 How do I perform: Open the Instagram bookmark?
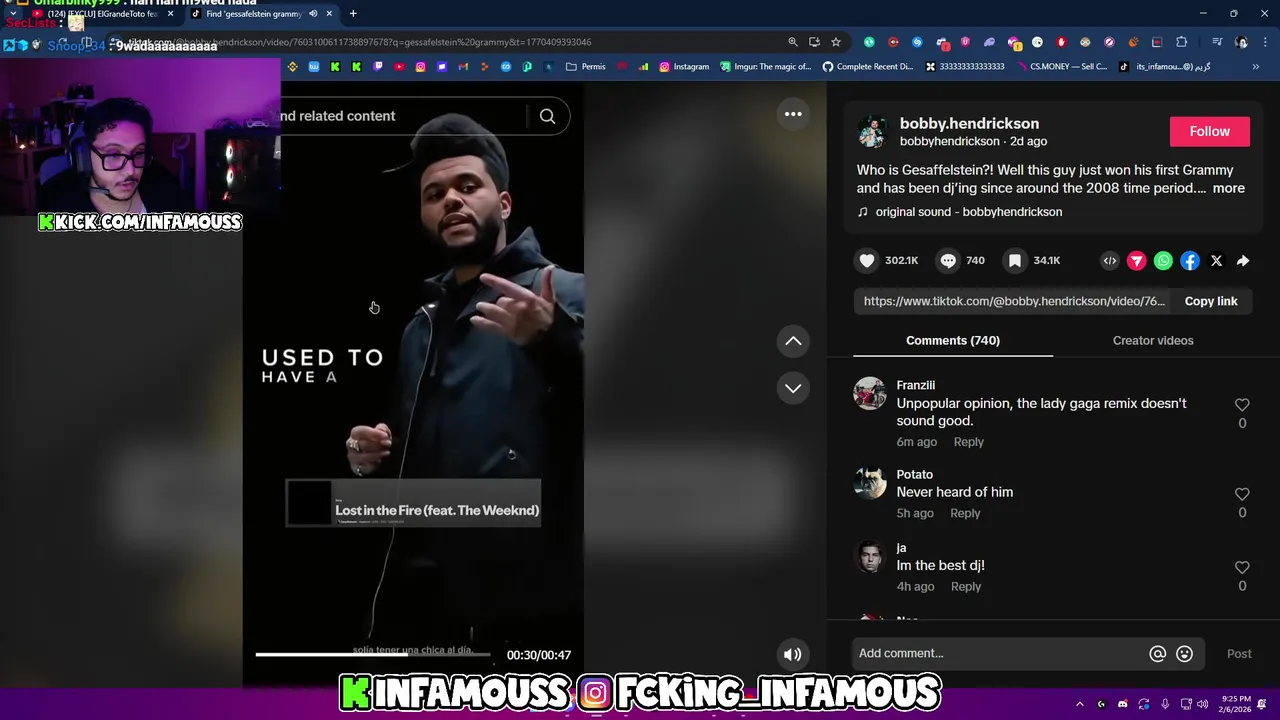684,67
